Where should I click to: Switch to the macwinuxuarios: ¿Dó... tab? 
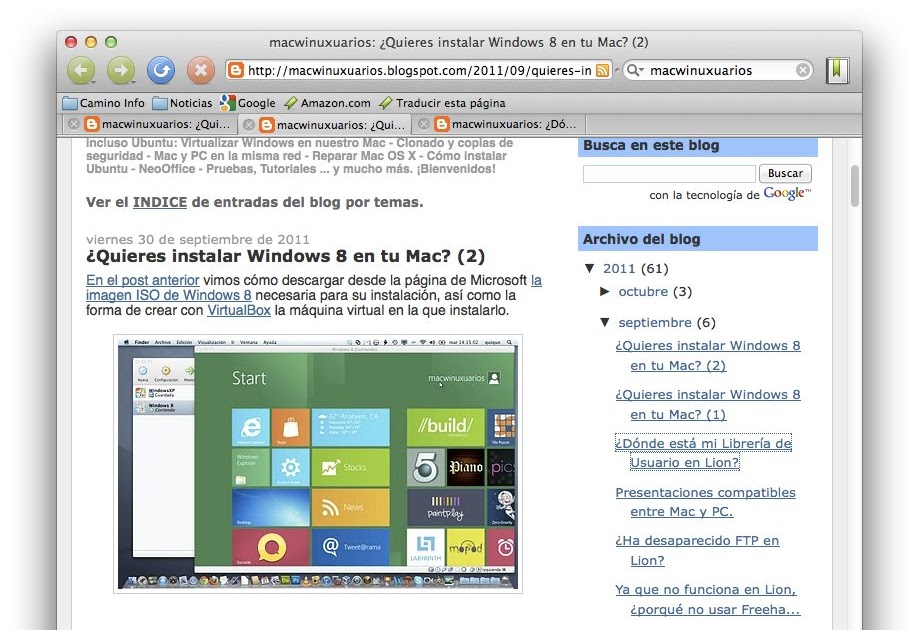coord(499,124)
